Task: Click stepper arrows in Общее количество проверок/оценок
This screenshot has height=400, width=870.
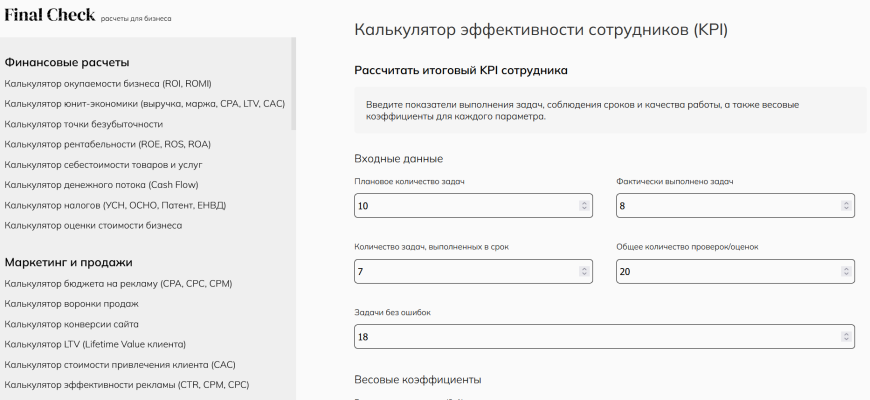Action: pyautogui.click(x=846, y=271)
